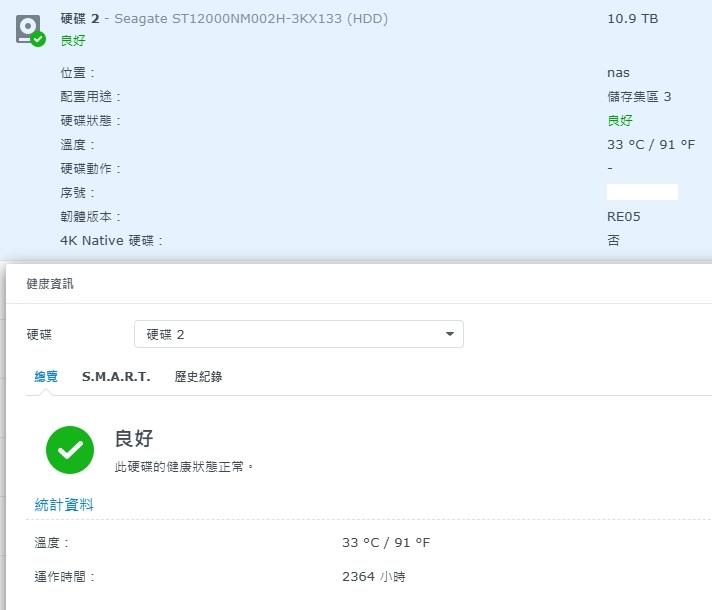Click the 儲存集區 3 allocation value
Viewport: 712px width, 610px height.
tap(639, 97)
